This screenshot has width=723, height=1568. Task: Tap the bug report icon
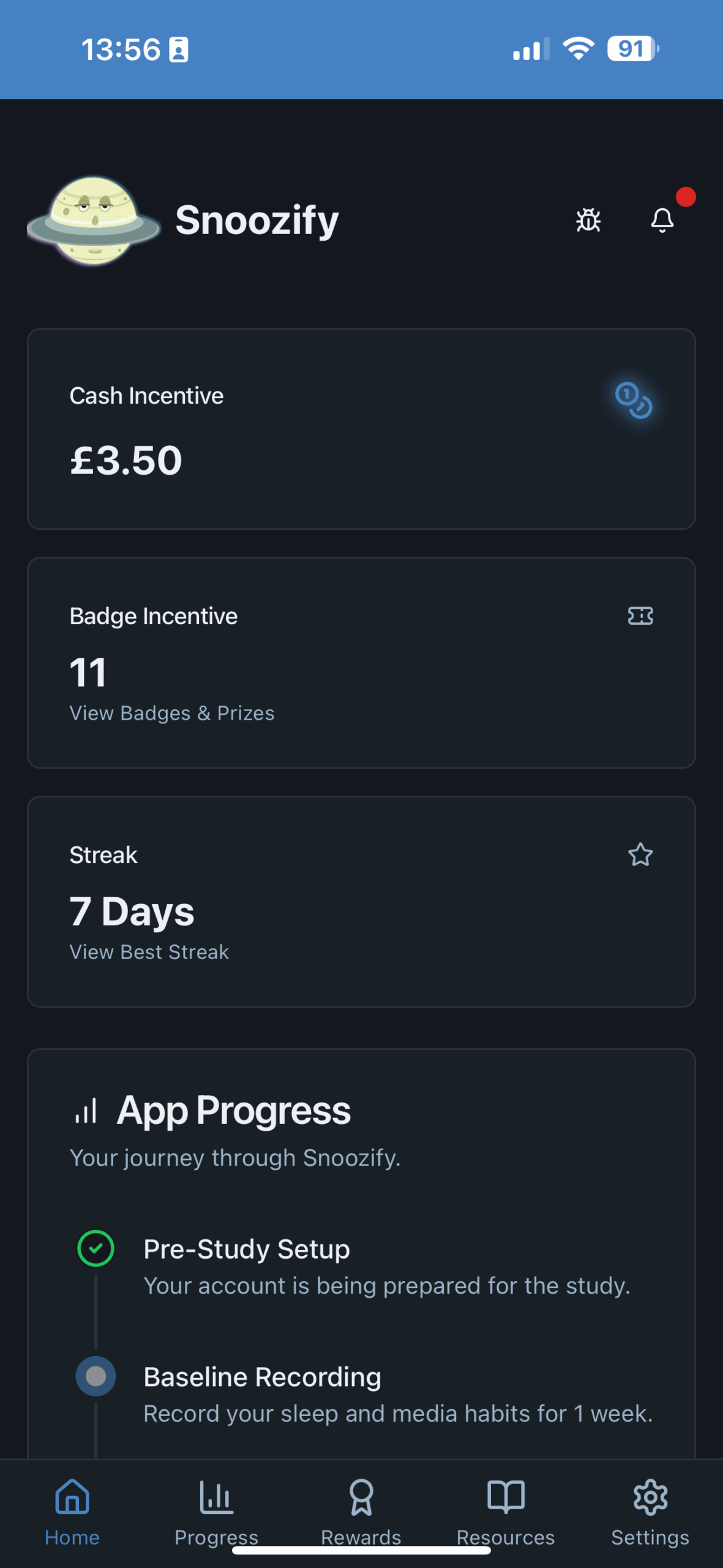(588, 220)
